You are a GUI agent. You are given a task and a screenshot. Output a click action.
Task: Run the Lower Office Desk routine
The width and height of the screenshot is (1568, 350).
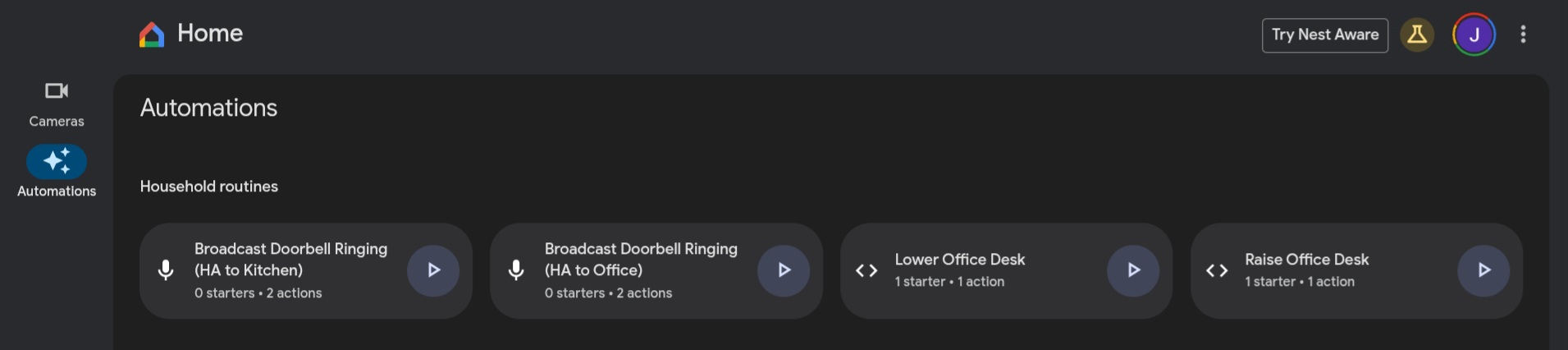point(1133,270)
